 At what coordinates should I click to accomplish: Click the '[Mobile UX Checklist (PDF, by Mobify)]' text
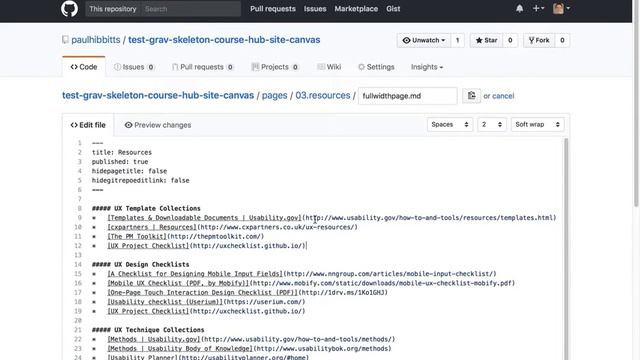178,283
